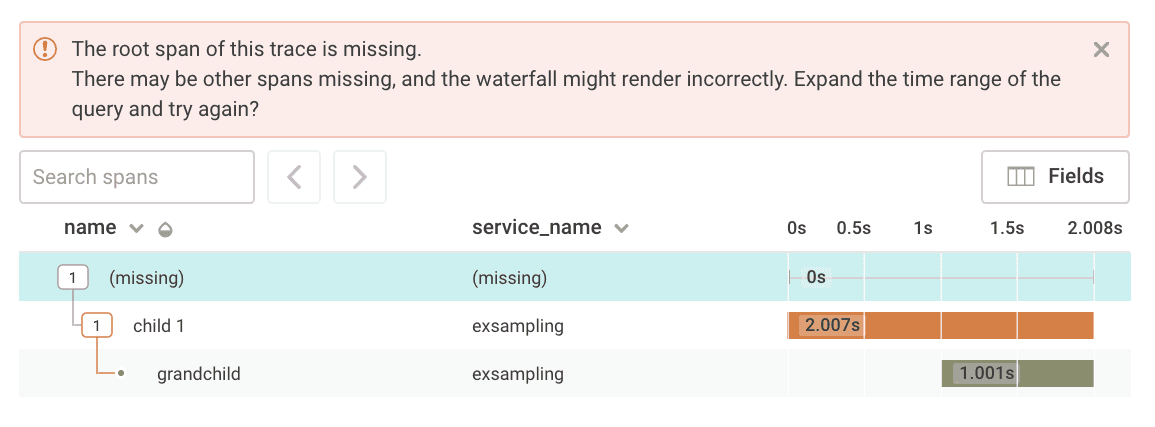The height and width of the screenshot is (427, 1155).
Task: Click exsampling service on child 1 row
Action: click(517, 326)
